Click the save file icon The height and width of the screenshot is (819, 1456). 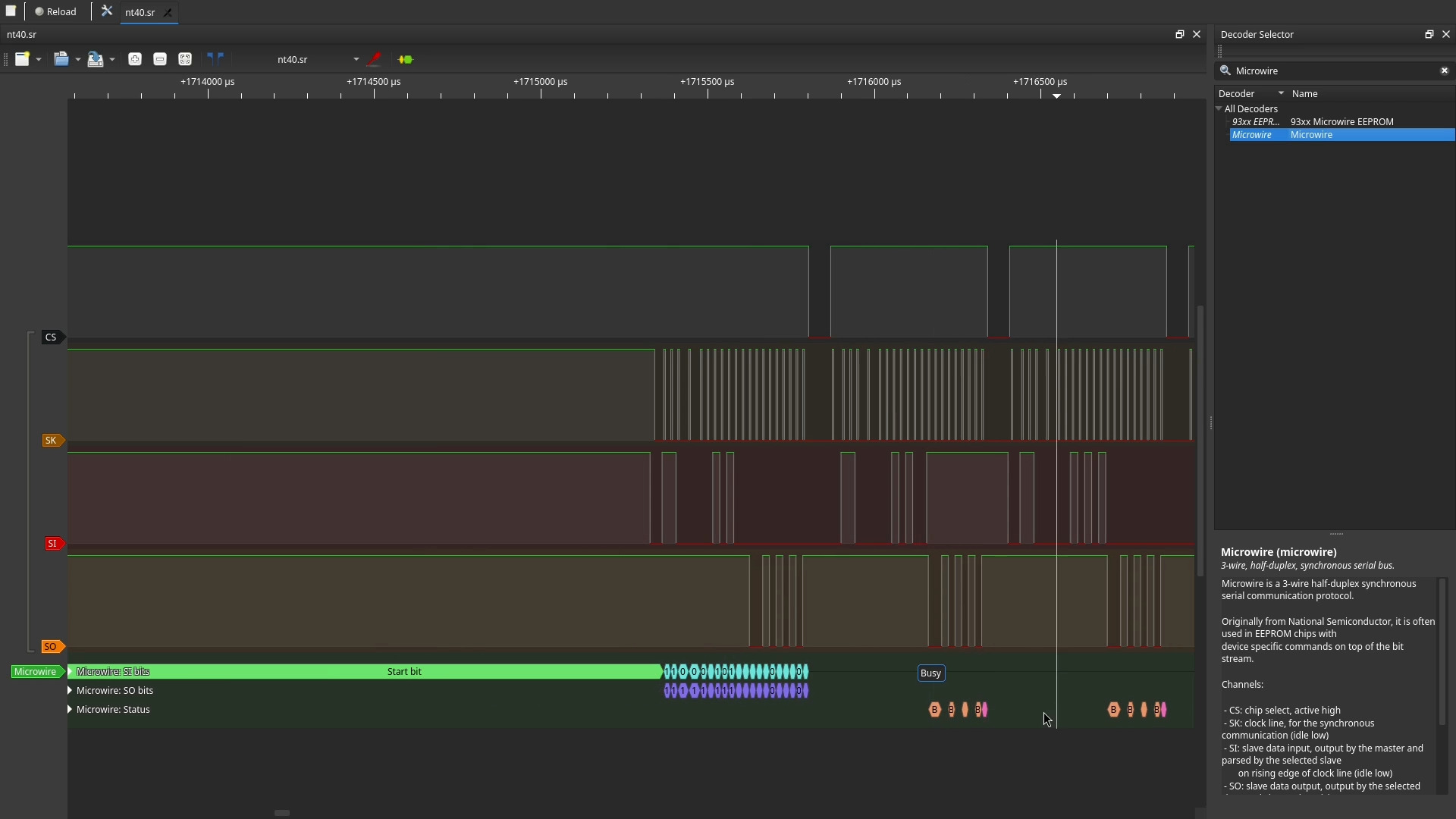pos(95,59)
